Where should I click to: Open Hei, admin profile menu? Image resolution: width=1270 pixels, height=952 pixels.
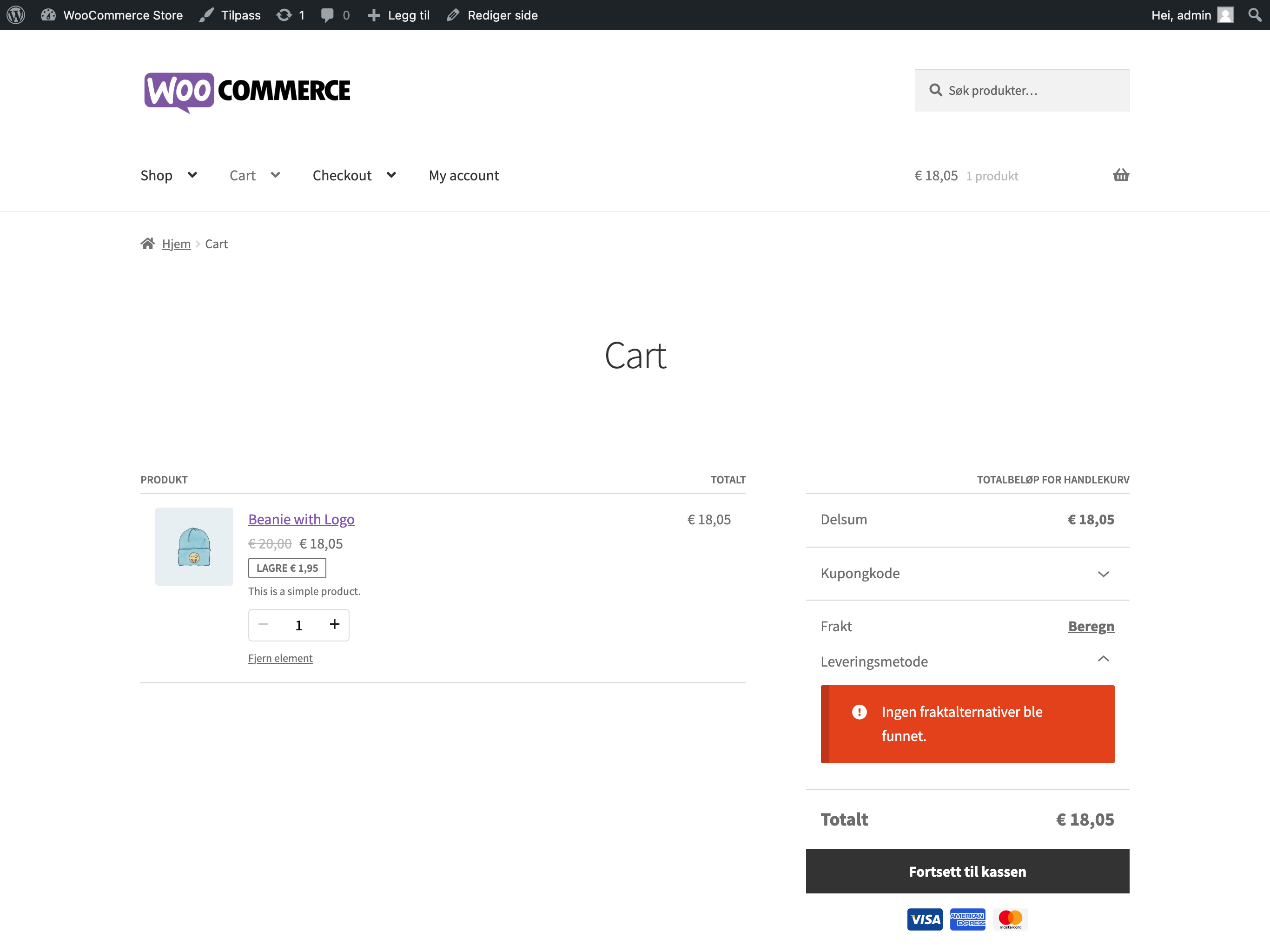click(x=1192, y=15)
